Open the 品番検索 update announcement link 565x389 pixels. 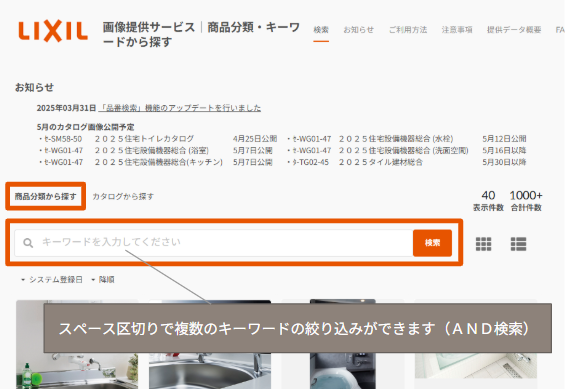coord(180,108)
